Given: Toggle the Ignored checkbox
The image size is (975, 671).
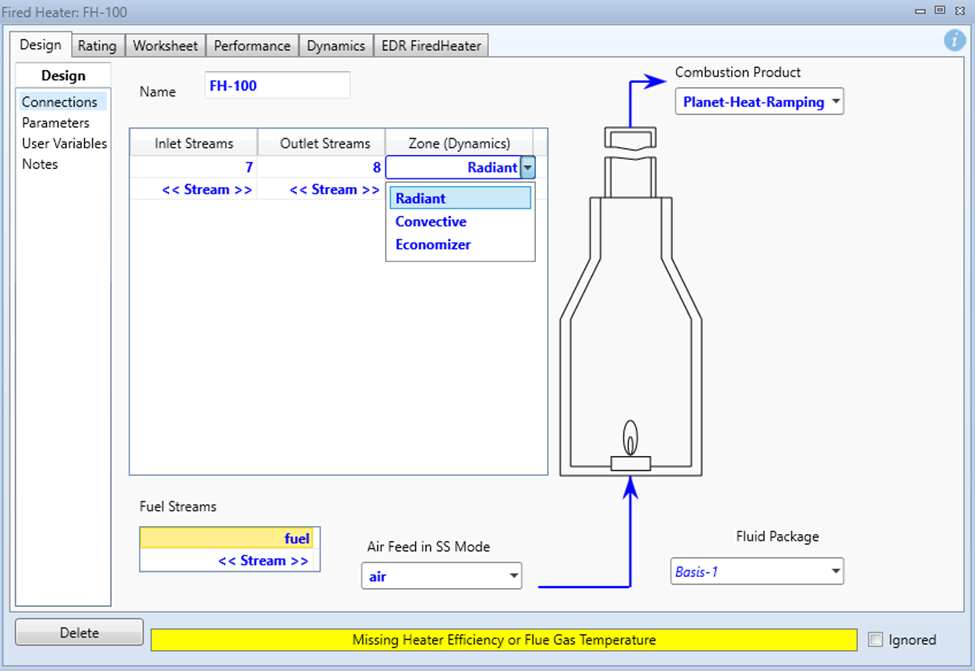Looking at the screenshot, I should [x=876, y=639].
